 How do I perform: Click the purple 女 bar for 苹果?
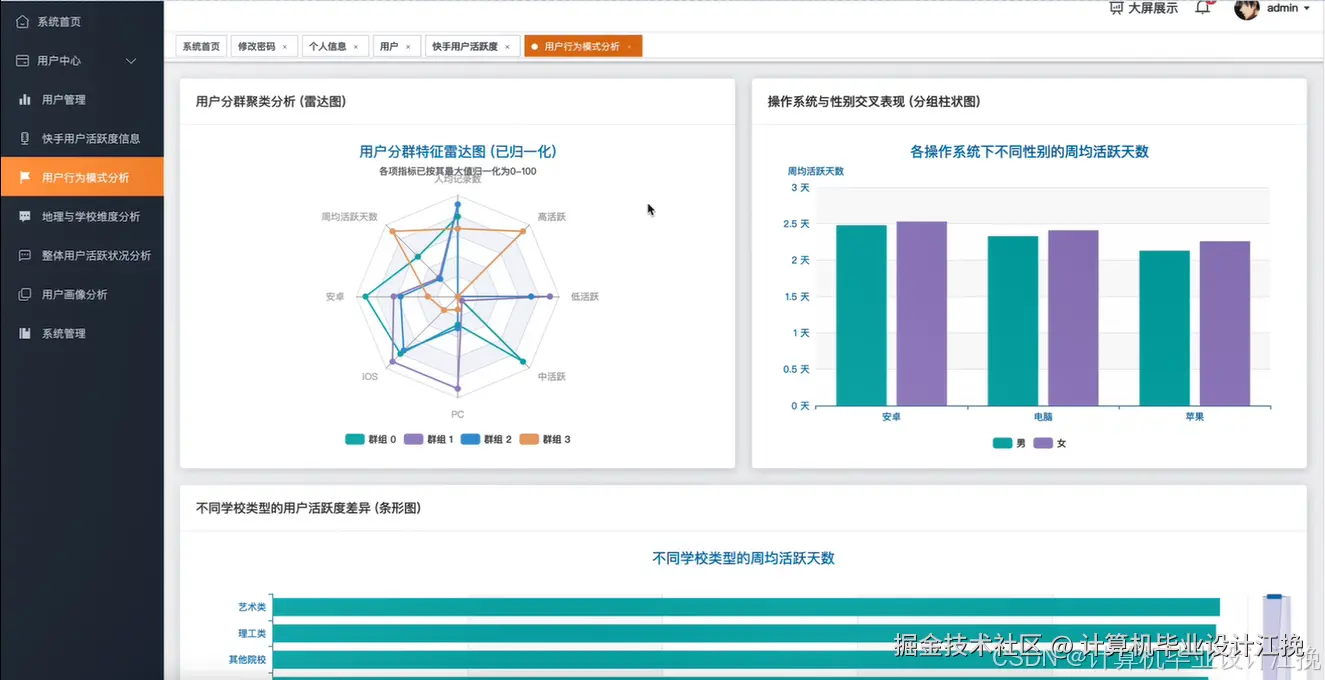click(x=1225, y=323)
